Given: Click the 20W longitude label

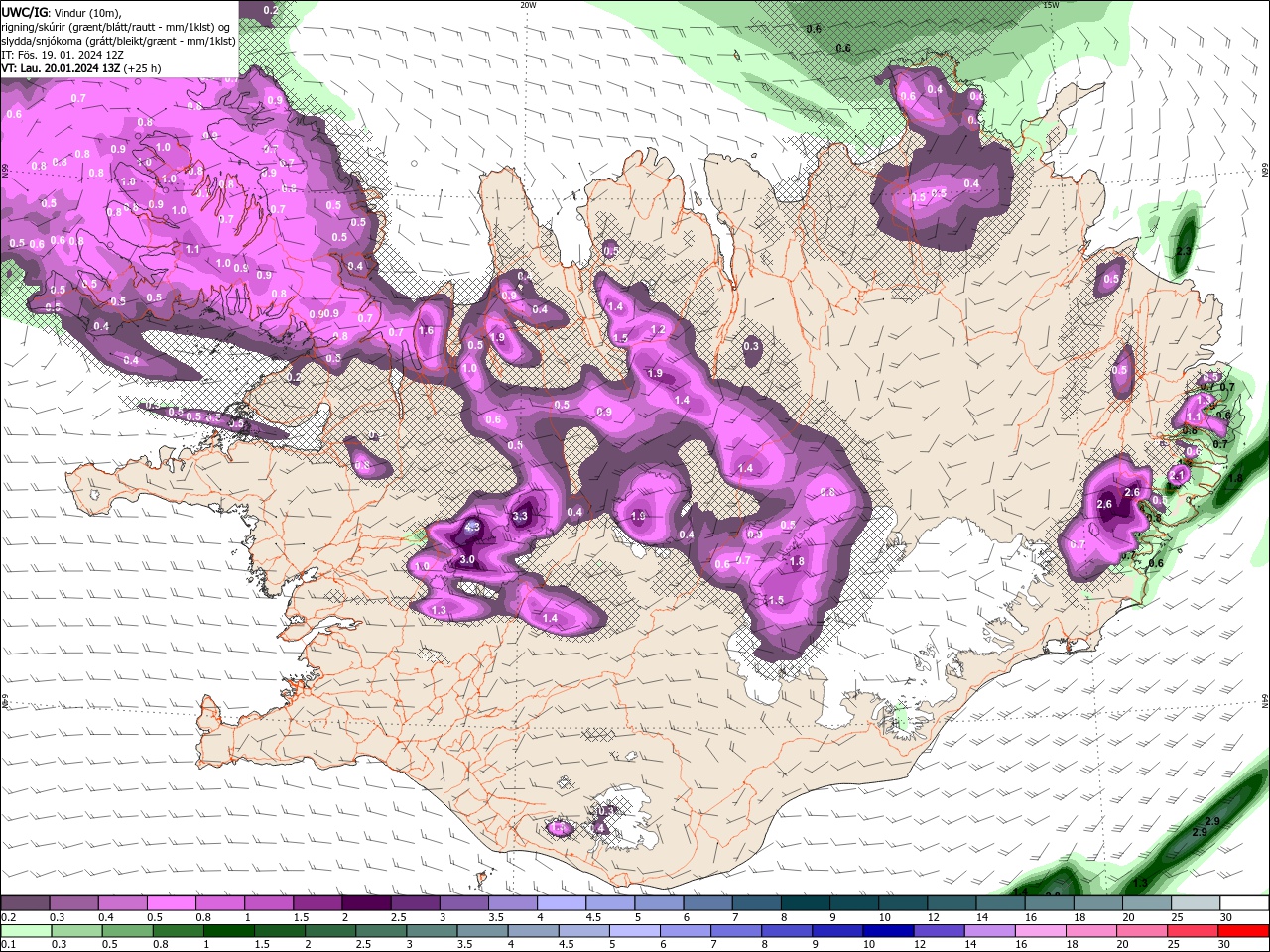Looking at the screenshot, I should point(528,5).
